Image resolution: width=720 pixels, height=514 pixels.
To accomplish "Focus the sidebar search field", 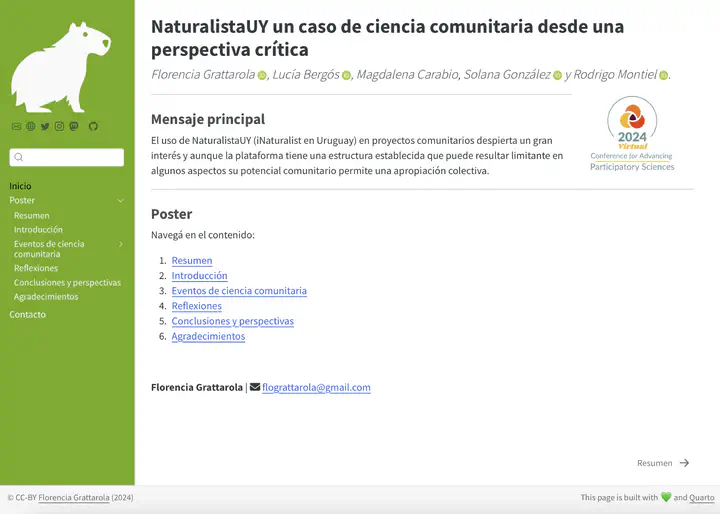I will 67,157.
